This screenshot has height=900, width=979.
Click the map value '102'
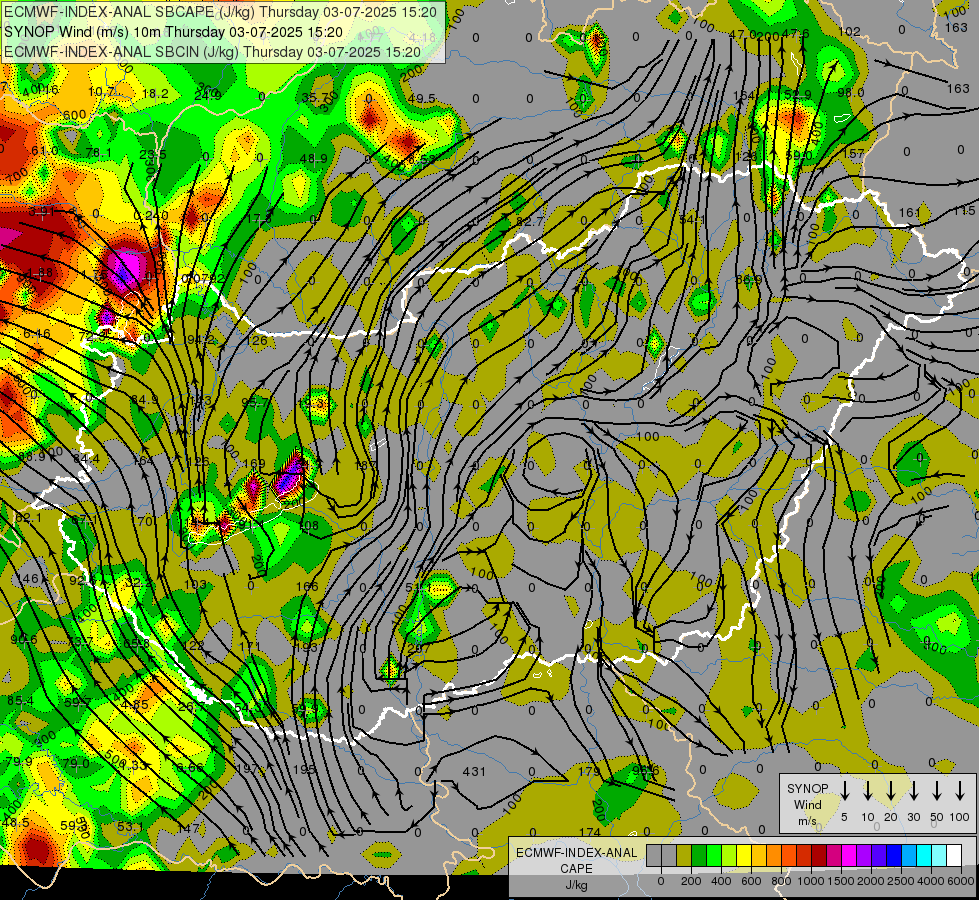pyautogui.click(x=849, y=31)
